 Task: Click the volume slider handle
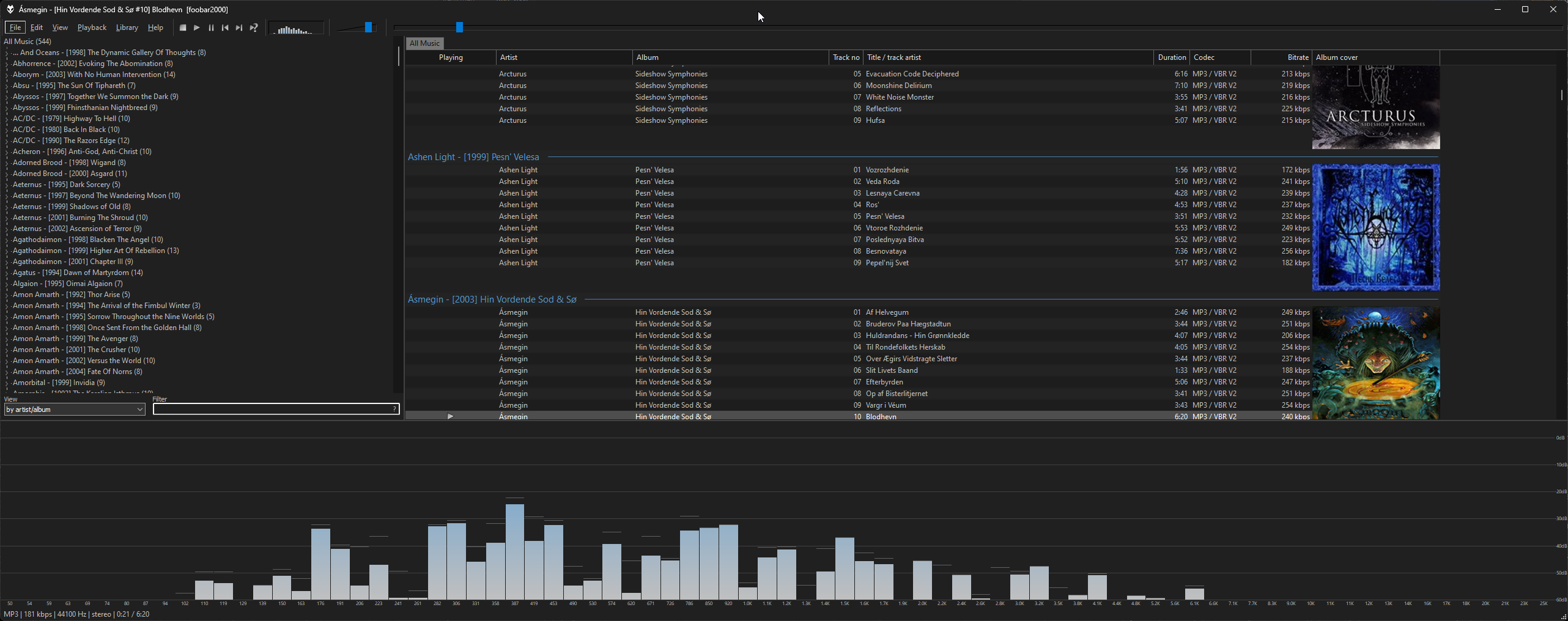pyautogui.click(x=368, y=27)
